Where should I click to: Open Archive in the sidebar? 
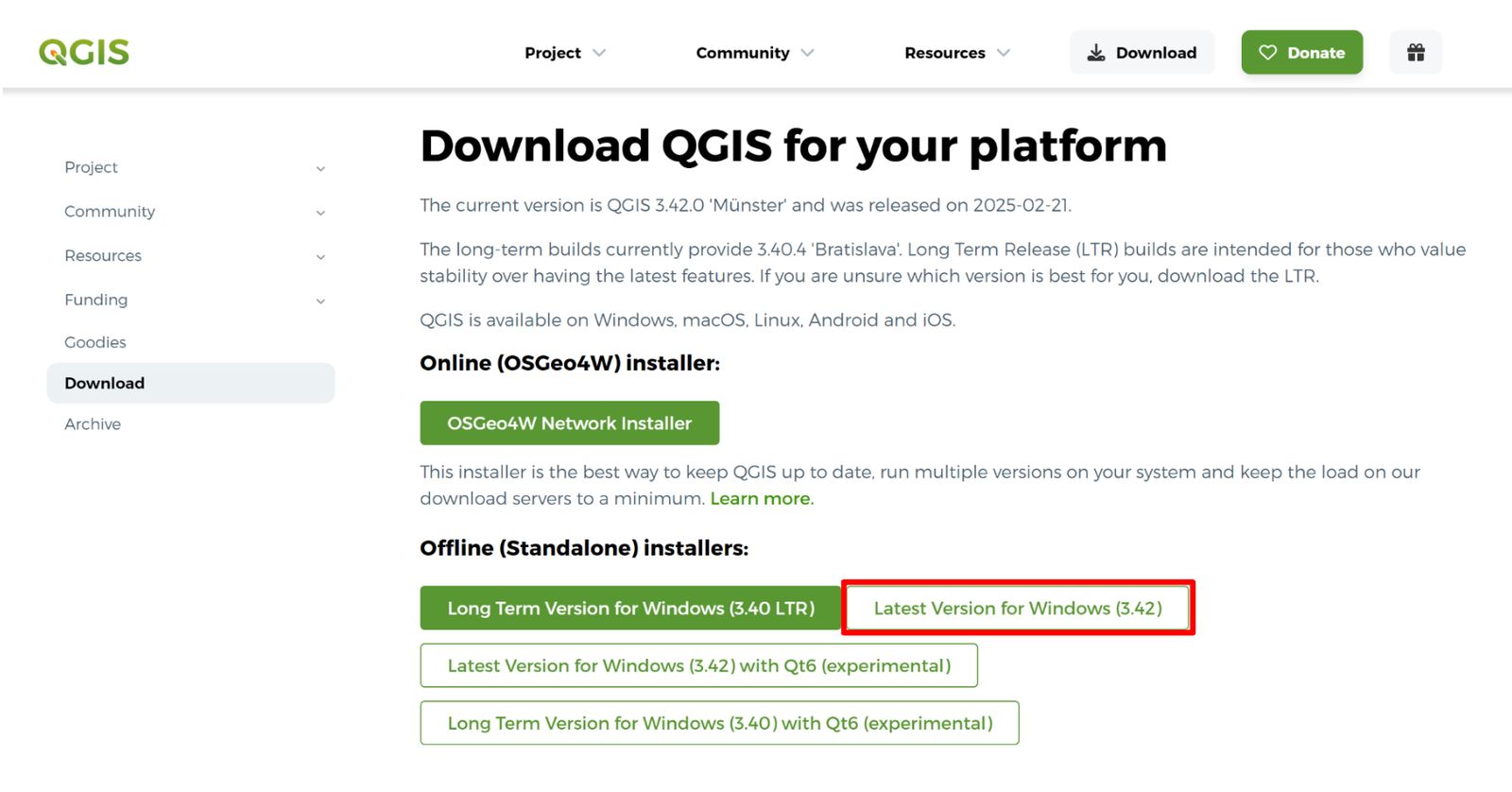[x=93, y=424]
